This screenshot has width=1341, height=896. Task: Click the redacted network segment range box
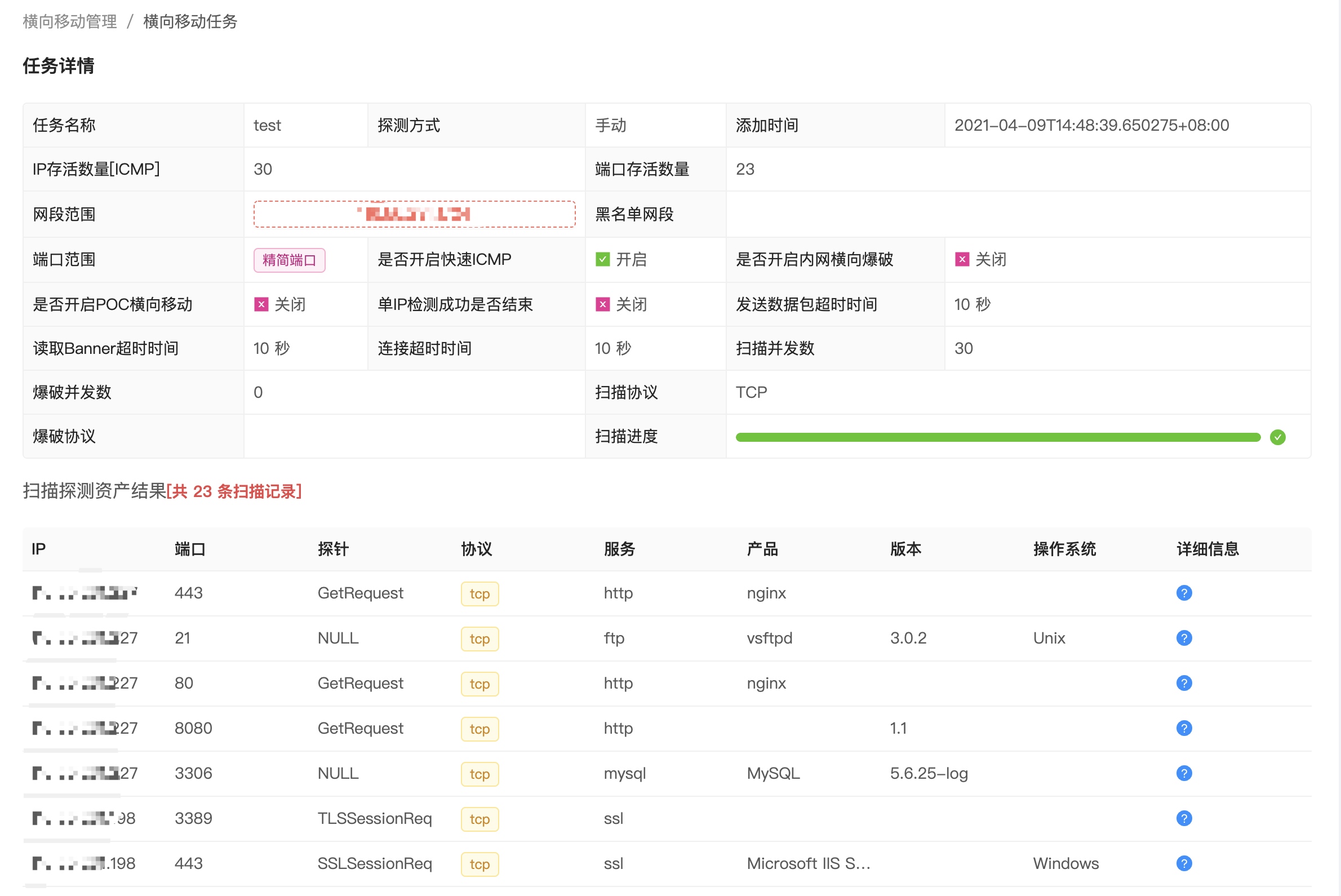[414, 214]
